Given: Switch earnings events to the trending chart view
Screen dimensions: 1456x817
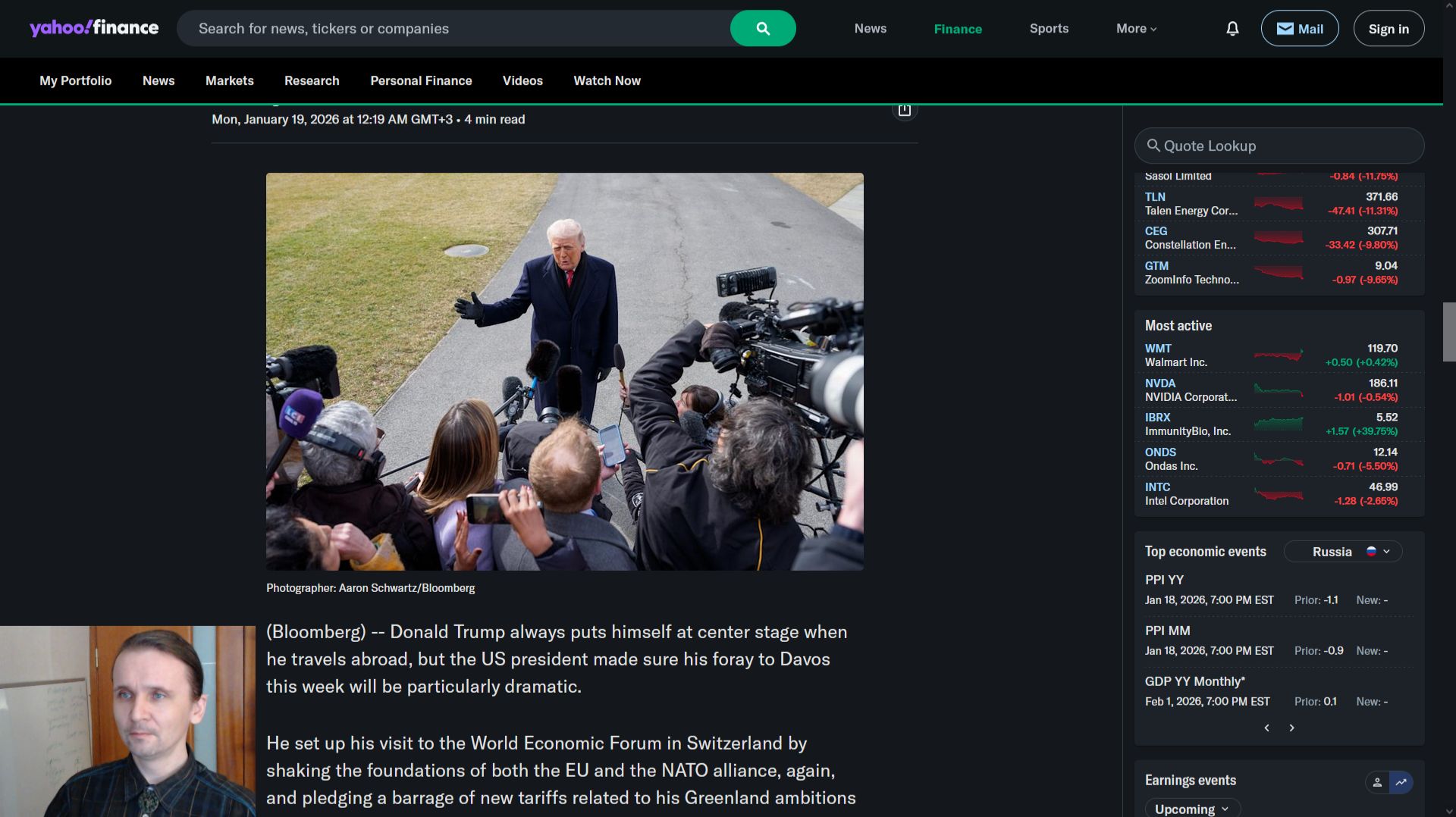Looking at the screenshot, I should click(x=1401, y=782).
